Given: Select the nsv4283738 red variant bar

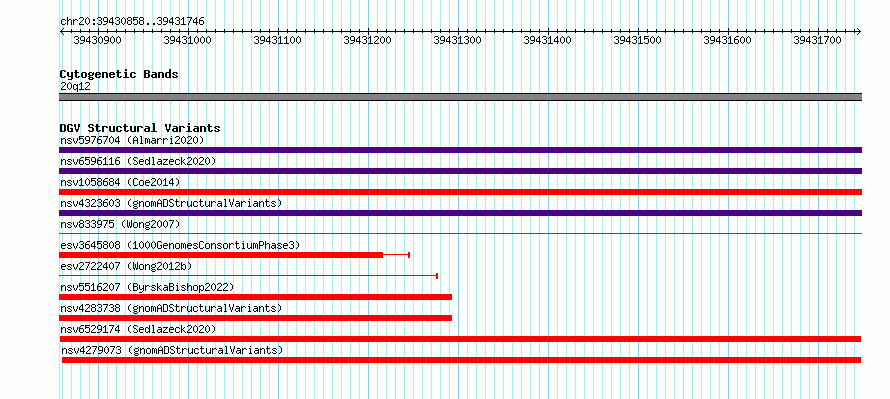Looking at the screenshot, I should click(255, 318).
